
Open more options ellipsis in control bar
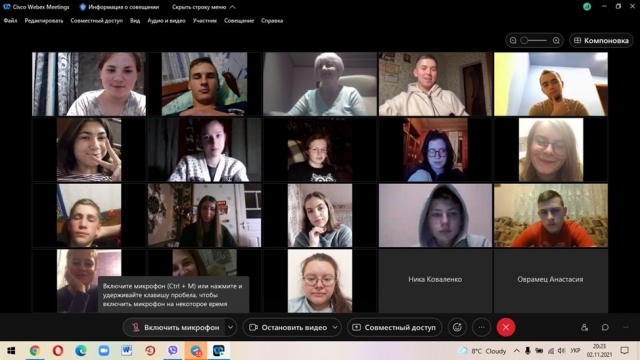pos(482,327)
